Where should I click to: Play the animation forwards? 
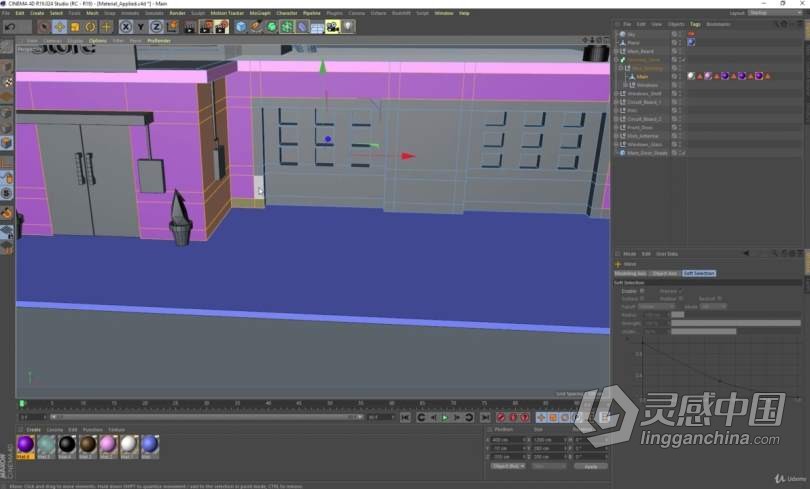coord(445,417)
